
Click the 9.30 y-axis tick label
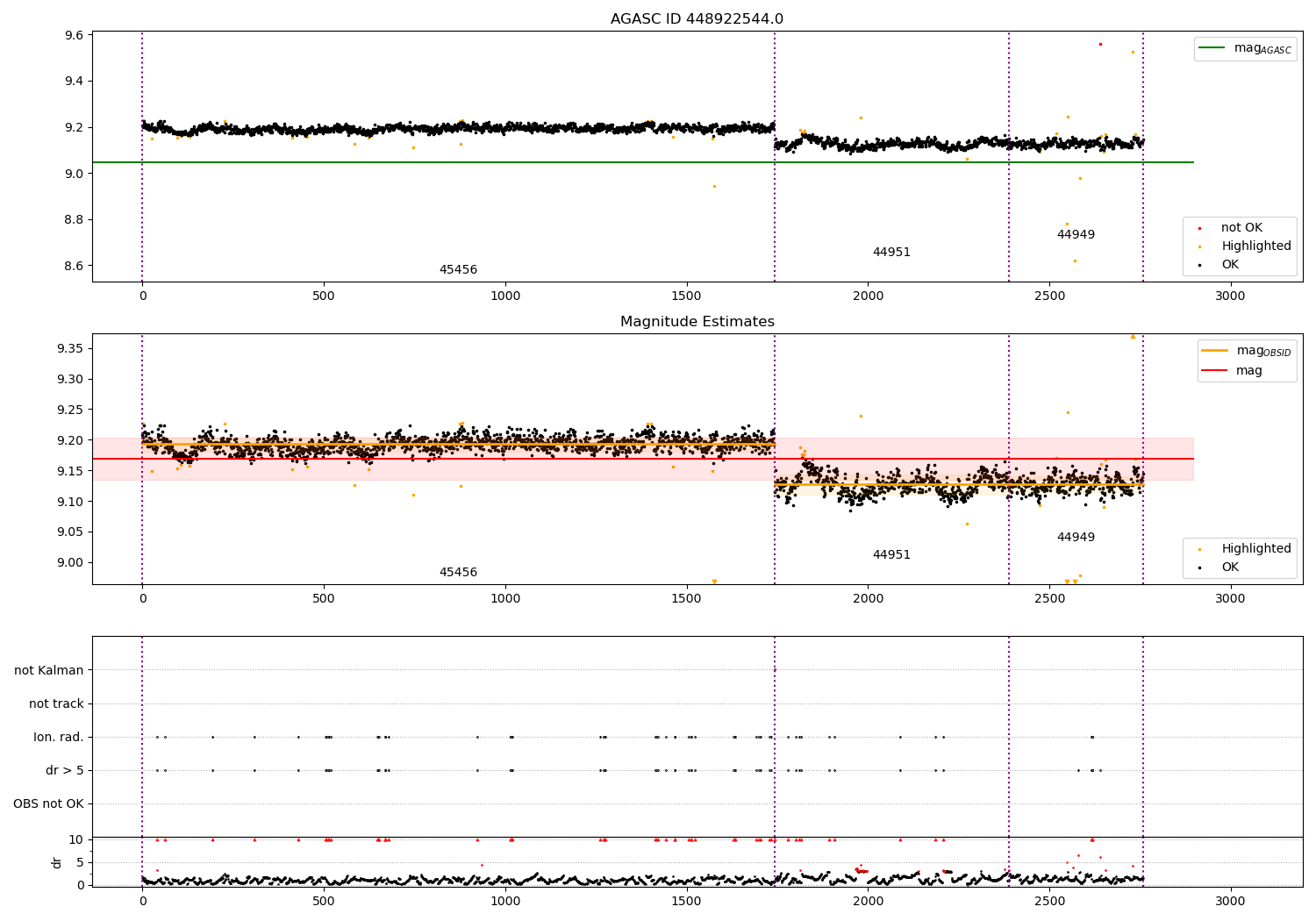tap(70, 380)
